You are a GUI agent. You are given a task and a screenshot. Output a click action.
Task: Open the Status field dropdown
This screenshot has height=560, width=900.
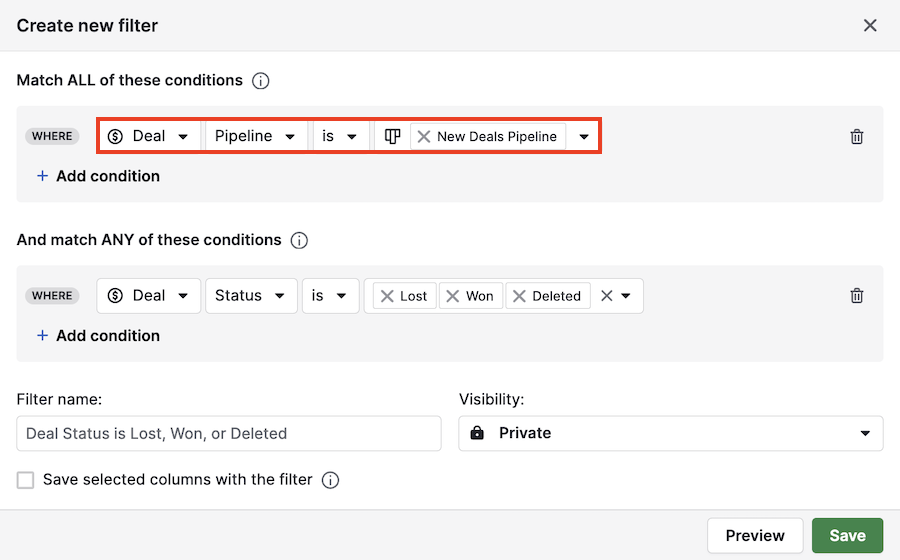tap(250, 296)
